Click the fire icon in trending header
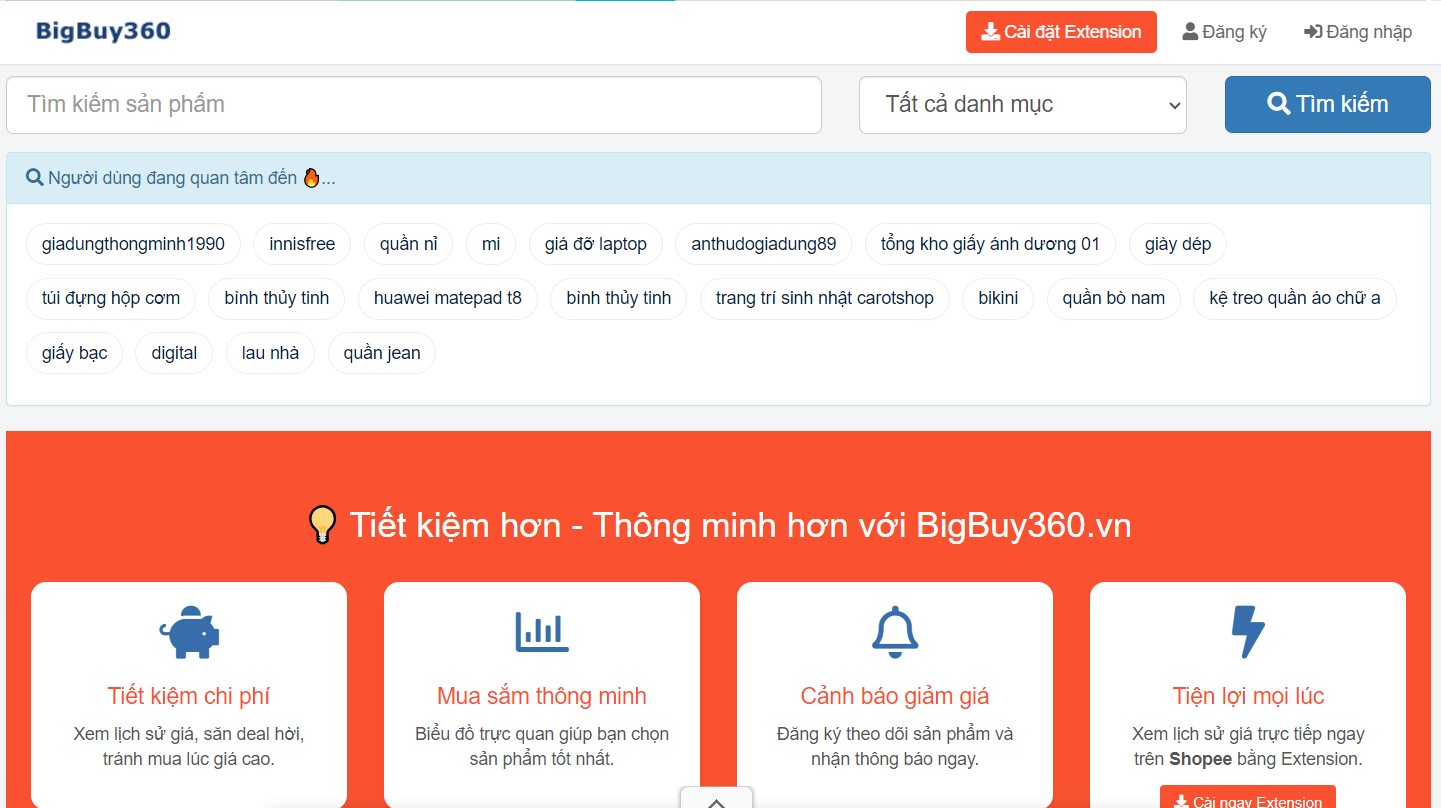Screen dimensions: 1441x808 [x=311, y=178]
